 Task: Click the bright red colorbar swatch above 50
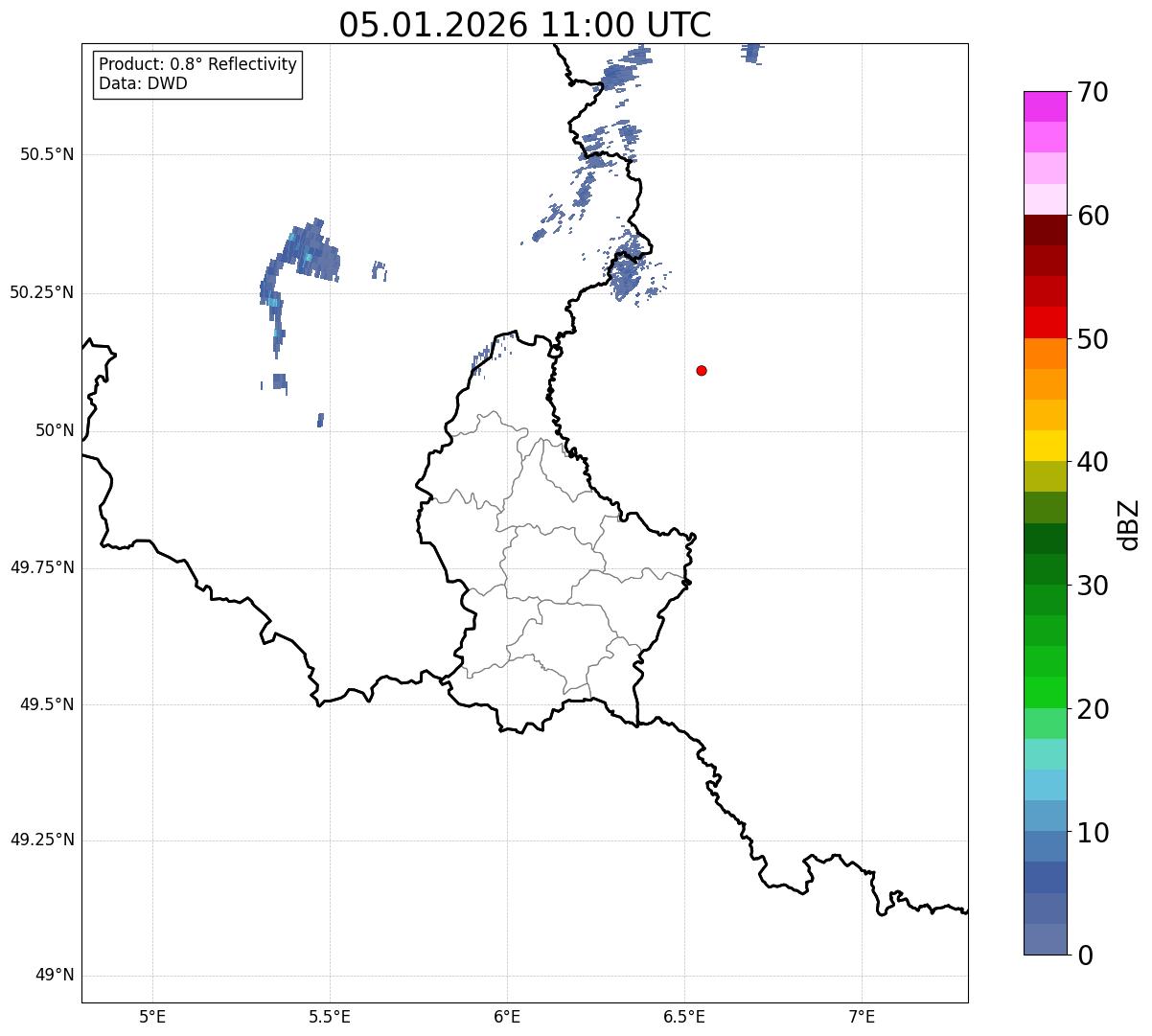pos(1046,322)
